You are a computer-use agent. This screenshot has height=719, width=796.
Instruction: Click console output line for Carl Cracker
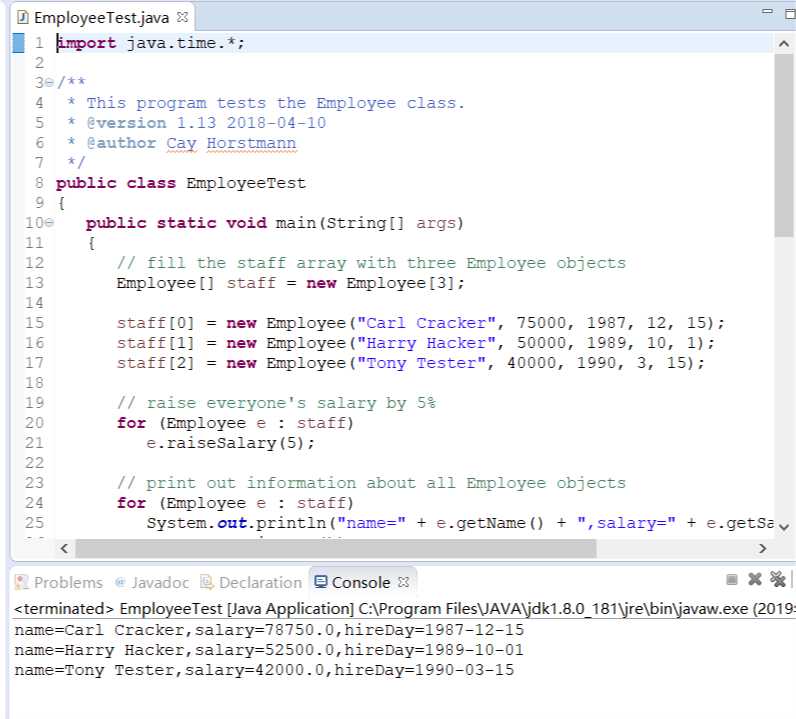click(x=269, y=630)
